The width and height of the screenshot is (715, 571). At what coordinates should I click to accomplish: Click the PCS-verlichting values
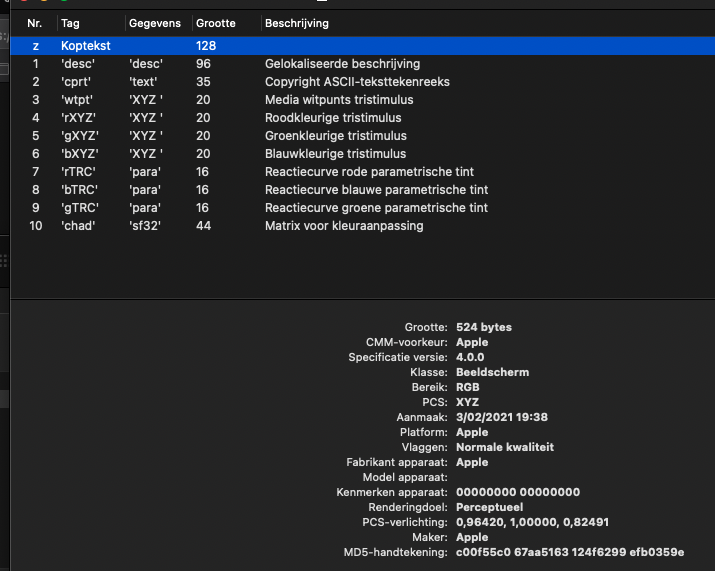[532, 523]
